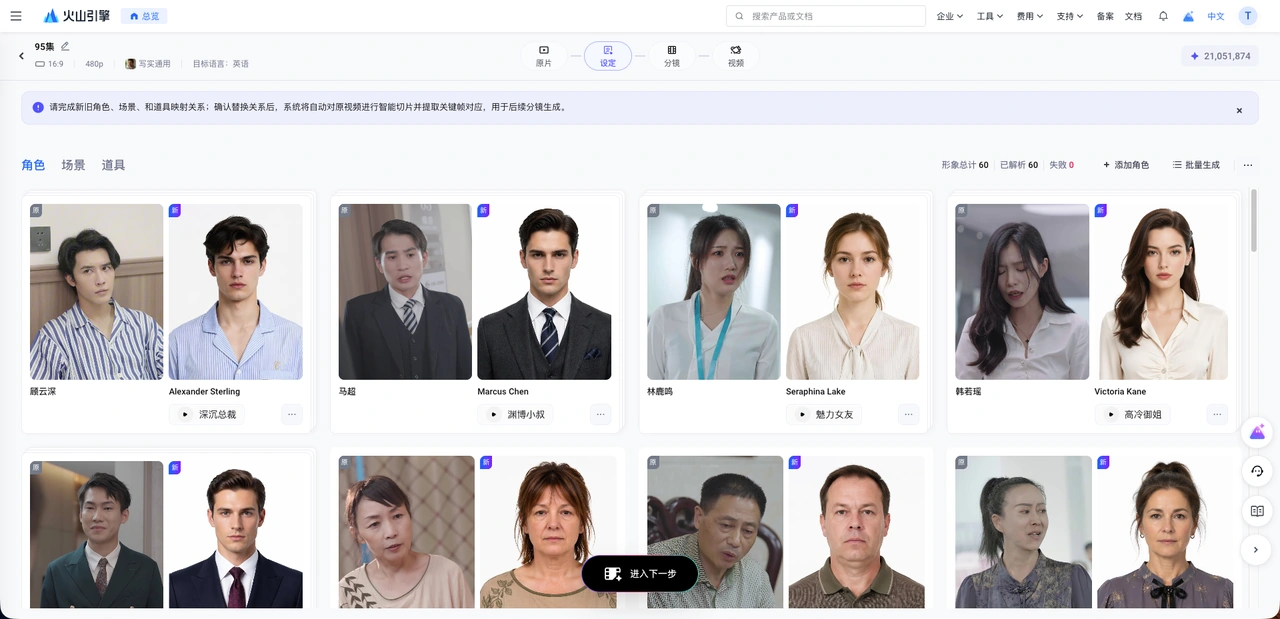Open 马超 original character thumbnail

pyautogui.click(x=405, y=292)
